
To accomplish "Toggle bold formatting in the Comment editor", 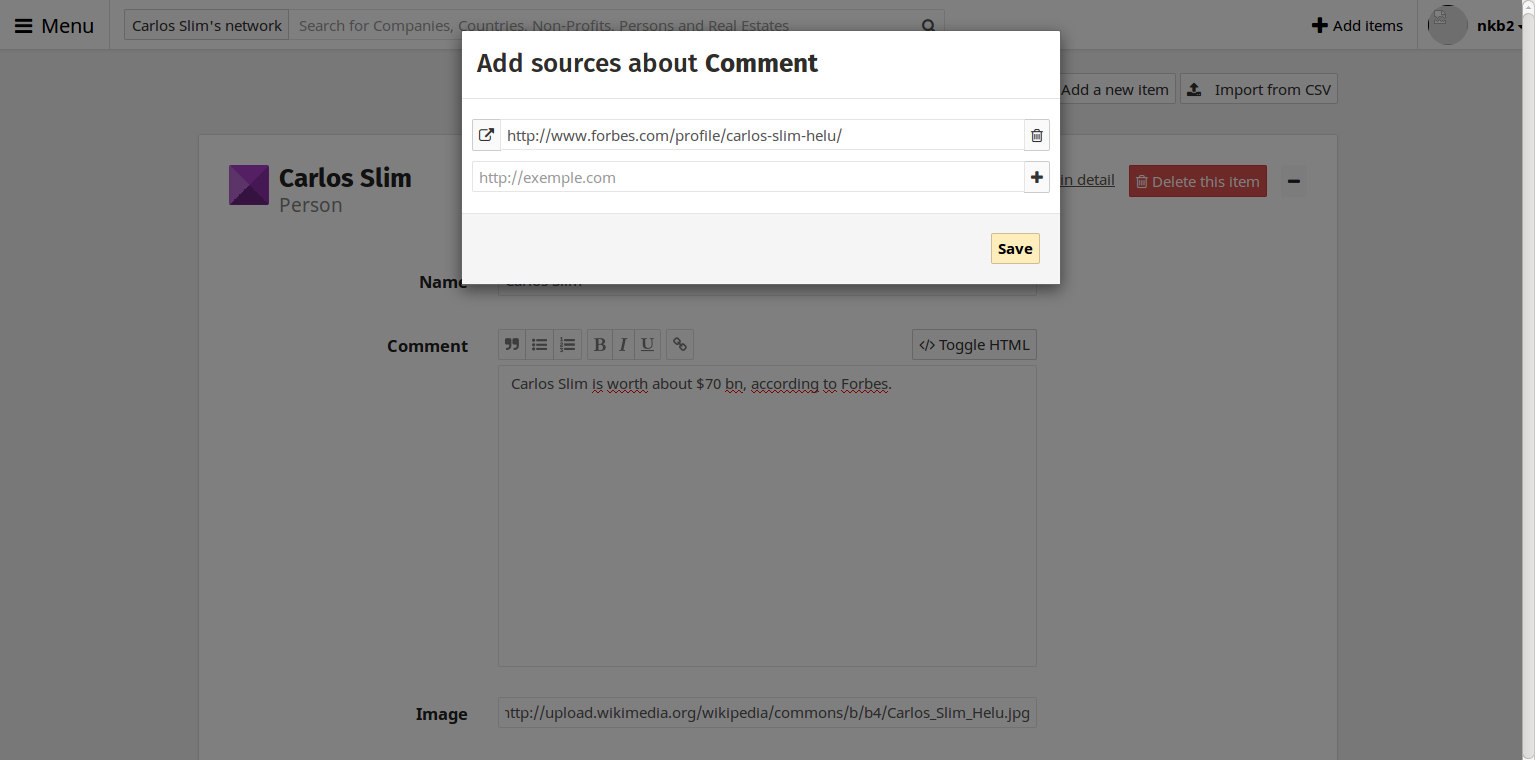I will coord(599,344).
